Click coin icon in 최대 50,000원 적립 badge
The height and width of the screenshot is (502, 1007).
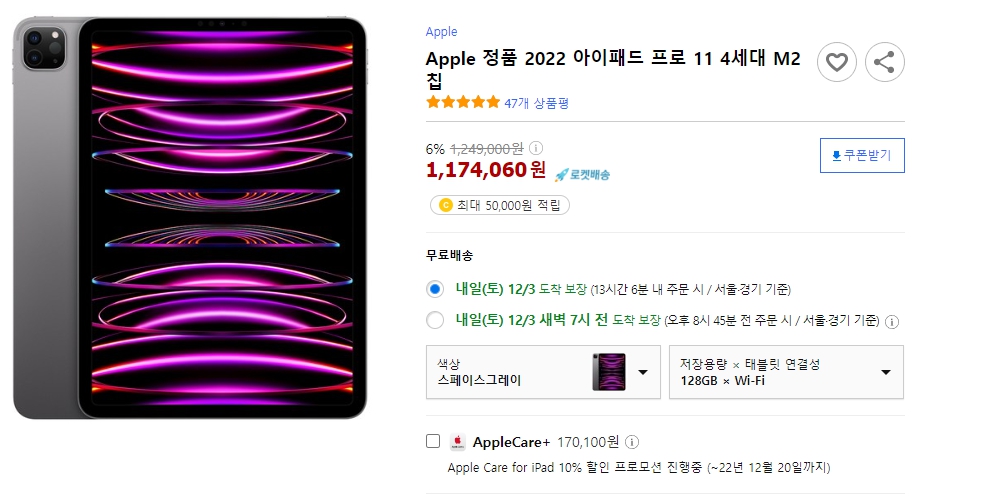445,205
